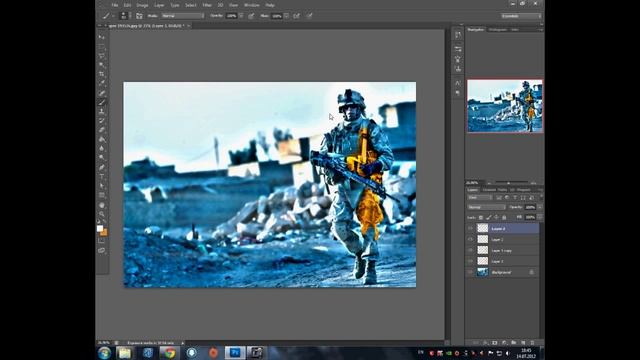
Task: Open the layer blend mode dropdown
Action: 487,207
